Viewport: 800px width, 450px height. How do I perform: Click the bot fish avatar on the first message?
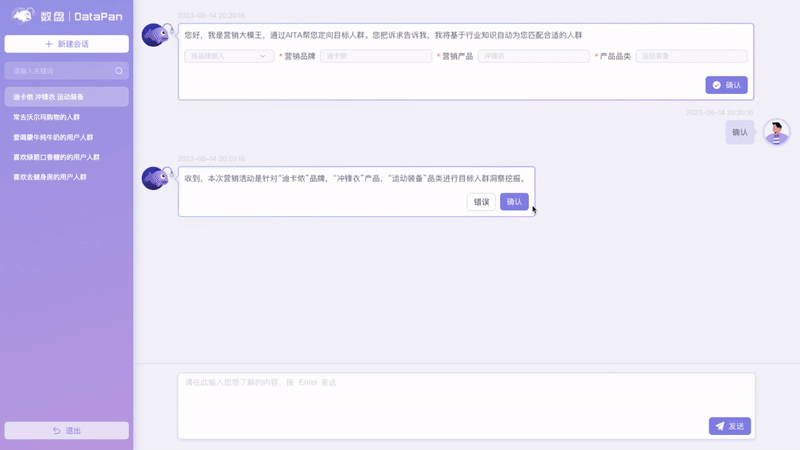(155, 35)
